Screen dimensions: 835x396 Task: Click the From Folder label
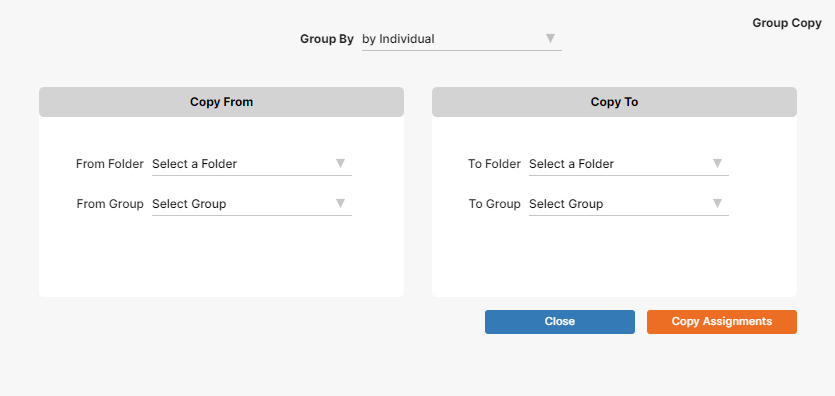110,164
